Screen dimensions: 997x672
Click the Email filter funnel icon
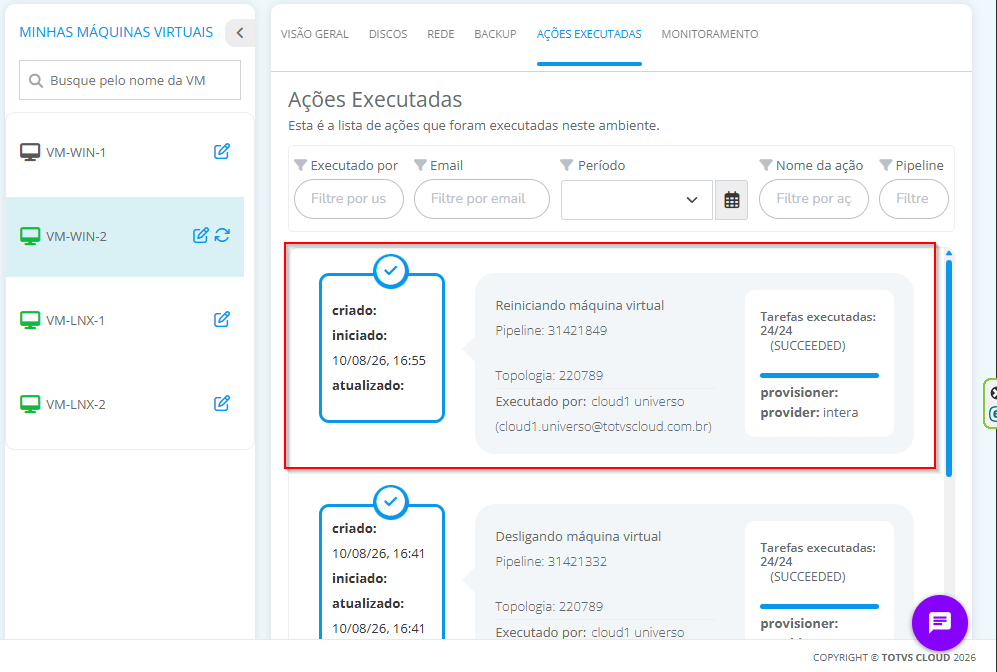pos(420,165)
